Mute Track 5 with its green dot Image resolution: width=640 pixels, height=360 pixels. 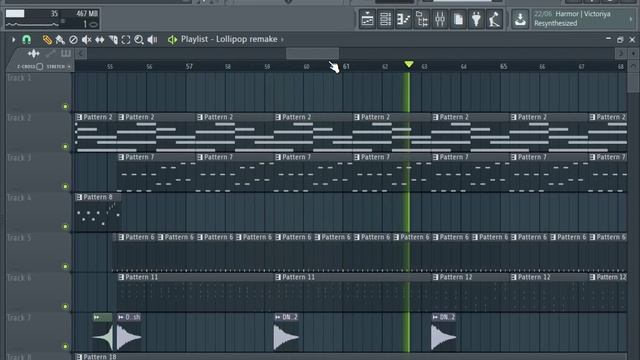point(65,267)
